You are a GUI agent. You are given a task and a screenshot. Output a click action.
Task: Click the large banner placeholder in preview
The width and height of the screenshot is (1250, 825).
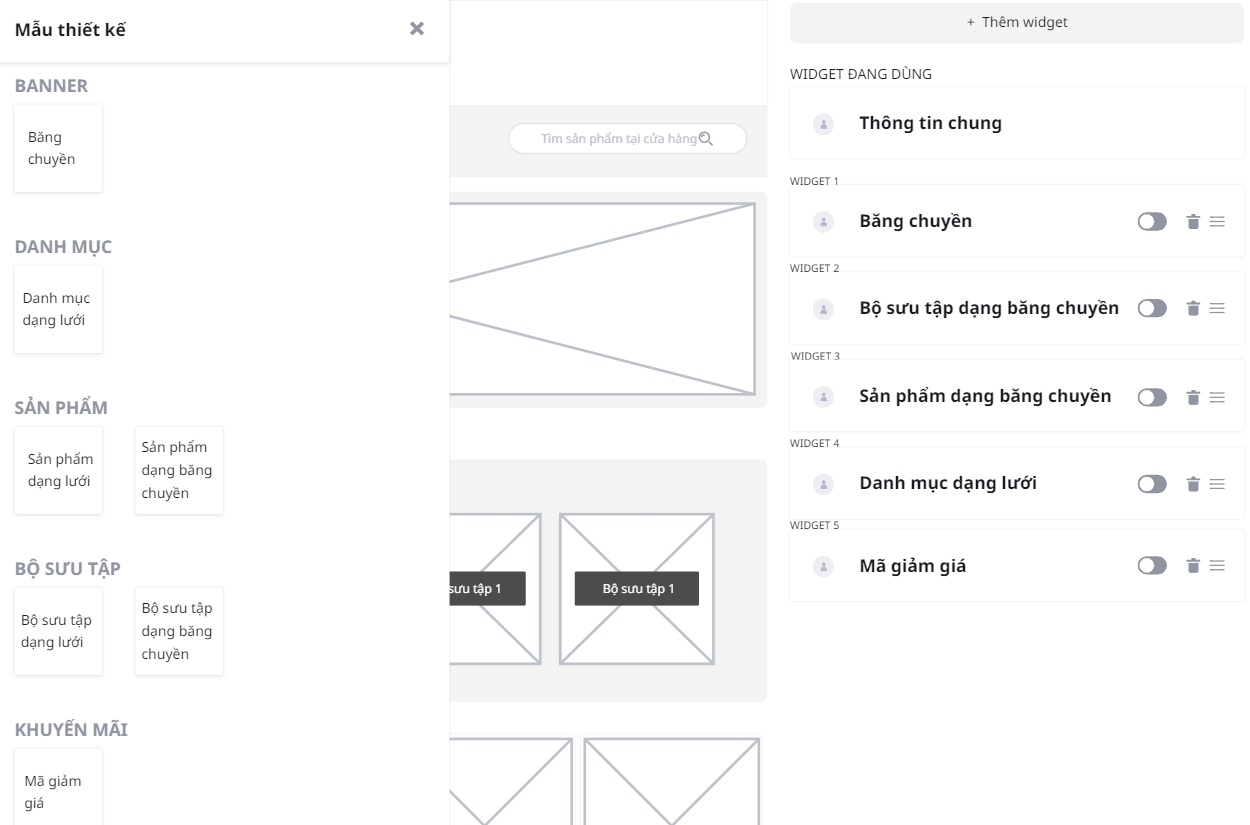point(602,299)
